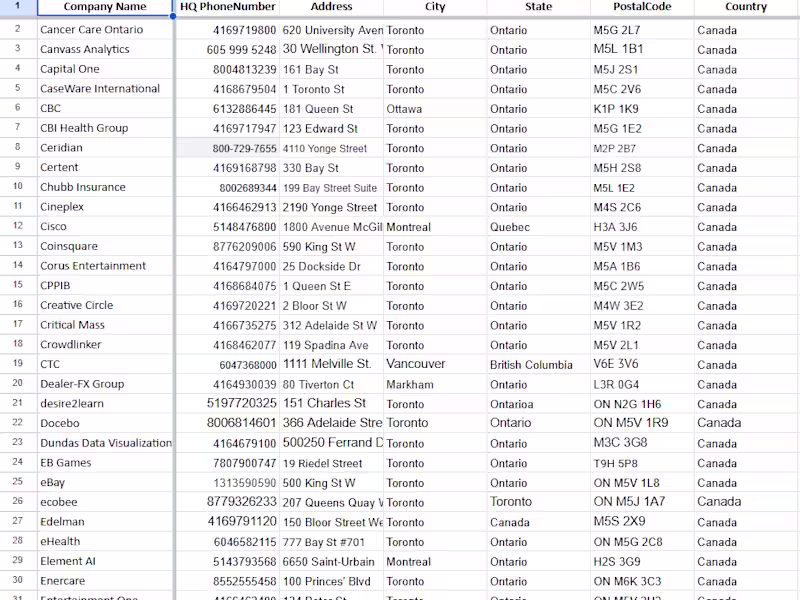
Task: Click the ecobee company cell
Action: (x=105, y=502)
